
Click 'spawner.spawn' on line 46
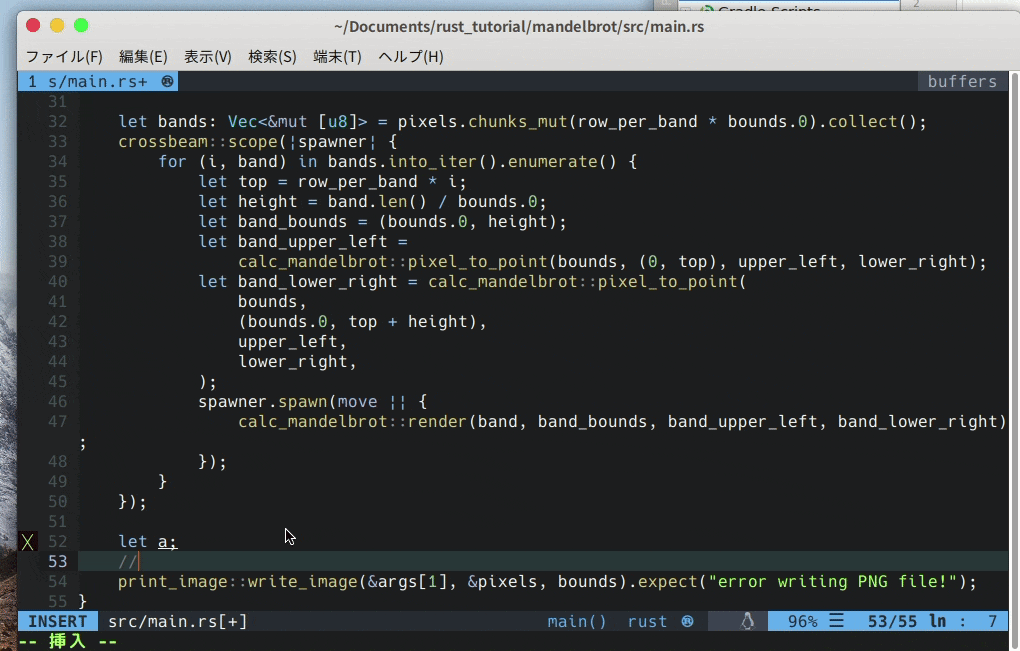[263, 401]
